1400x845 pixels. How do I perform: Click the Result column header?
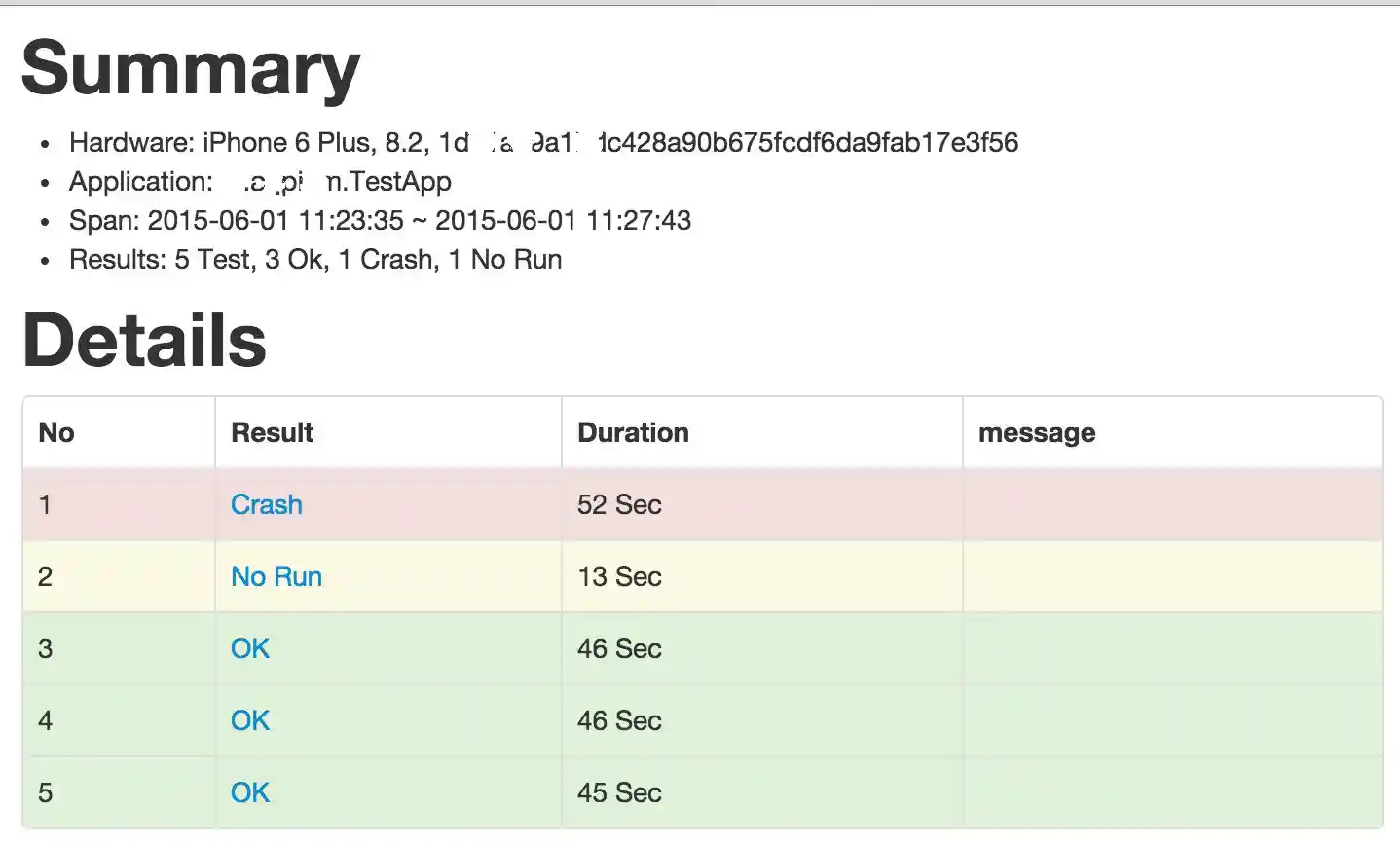coord(272,432)
